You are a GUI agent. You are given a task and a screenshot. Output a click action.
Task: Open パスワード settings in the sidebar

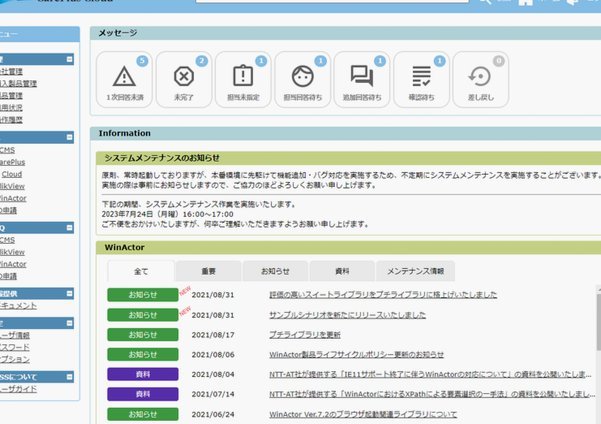pos(15,347)
